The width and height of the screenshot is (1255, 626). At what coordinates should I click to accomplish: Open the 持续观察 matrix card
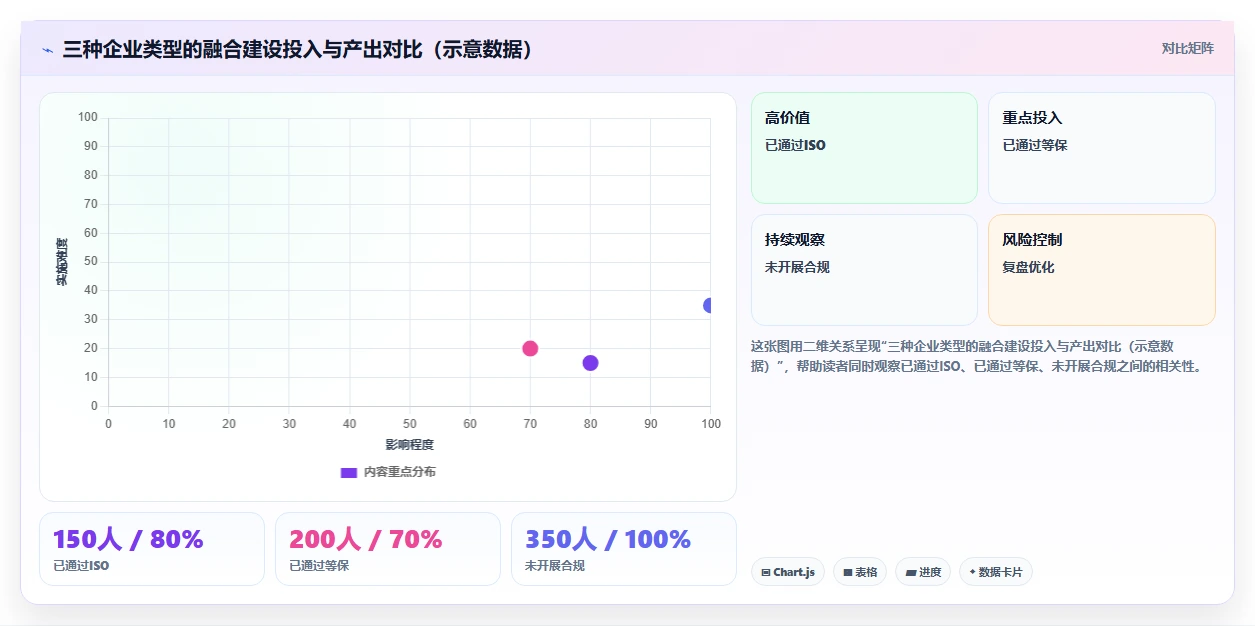(864, 270)
